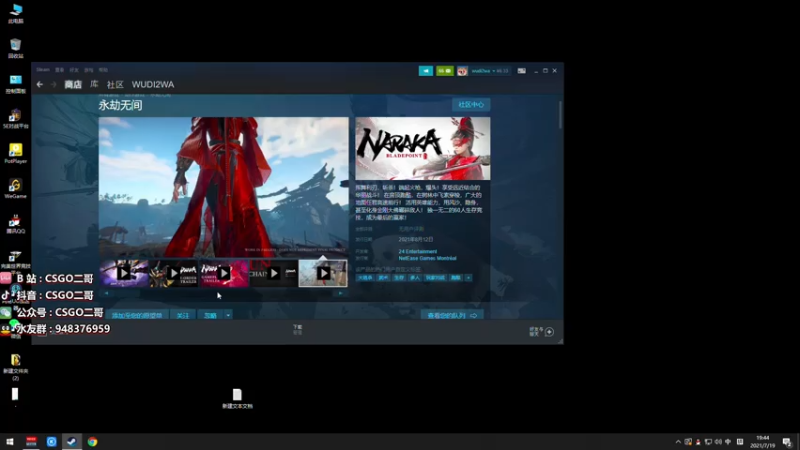This screenshot has width=800, height=450.
Task: Switch to the 商店 tab
Action: [73, 85]
